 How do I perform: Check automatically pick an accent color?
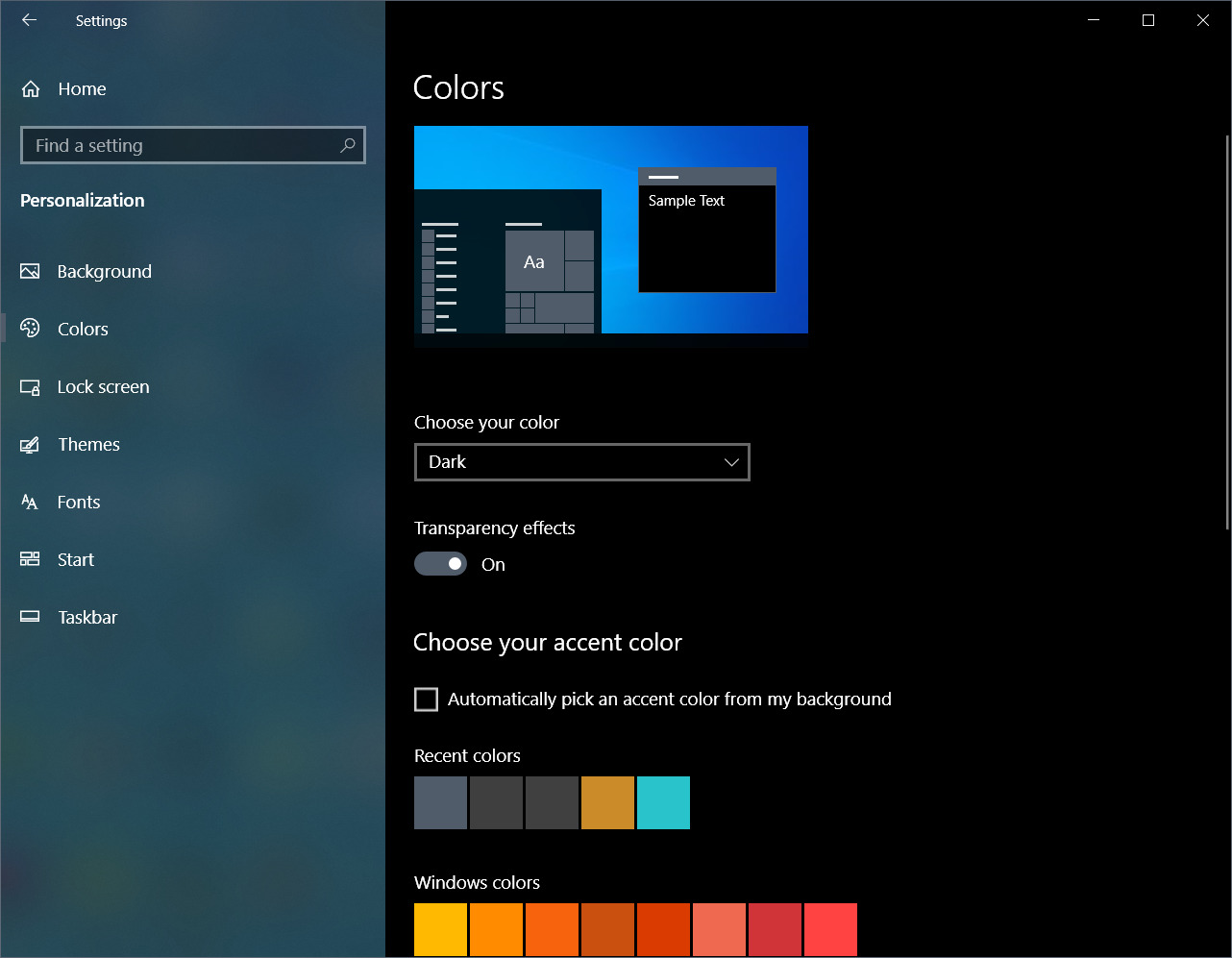click(426, 699)
